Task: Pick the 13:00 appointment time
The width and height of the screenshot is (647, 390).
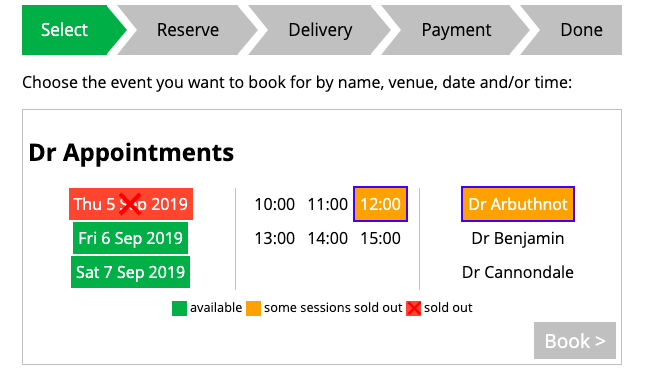Action: 274,238
